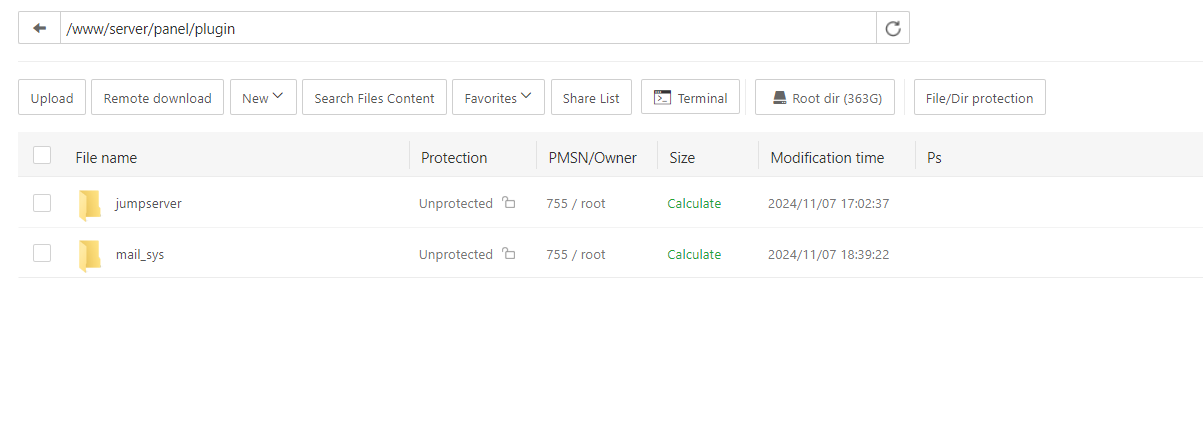Toggle the select-all checkbox in header
Screen dimensions: 1203x447
tap(42, 155)
